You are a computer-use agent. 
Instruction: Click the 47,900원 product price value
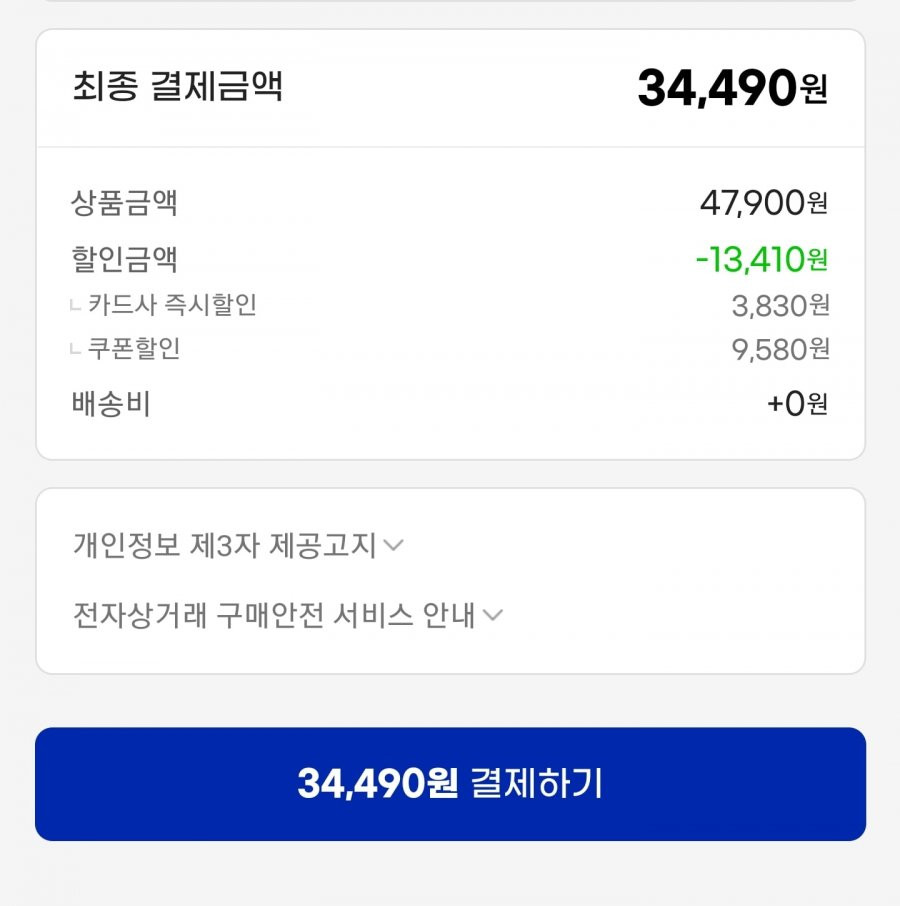(x=764, y=203)
